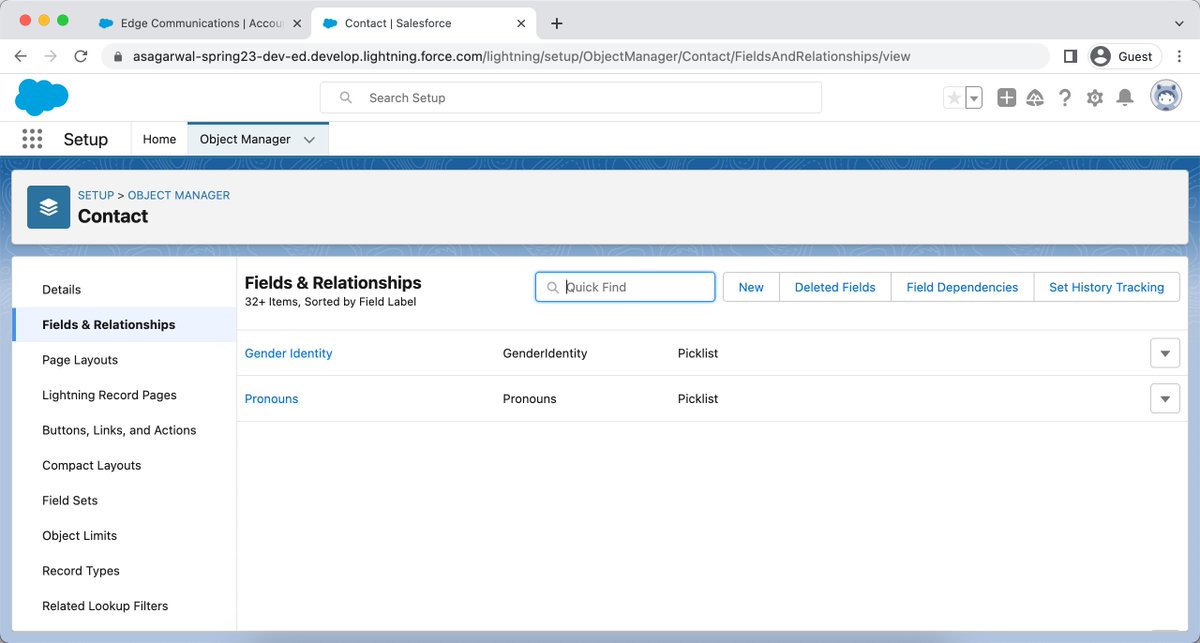This screenshot has height=643, width=1200.
Task: Expand the Object Manager tab chevron
Action: pyautogui.click(x=309, y=140)
